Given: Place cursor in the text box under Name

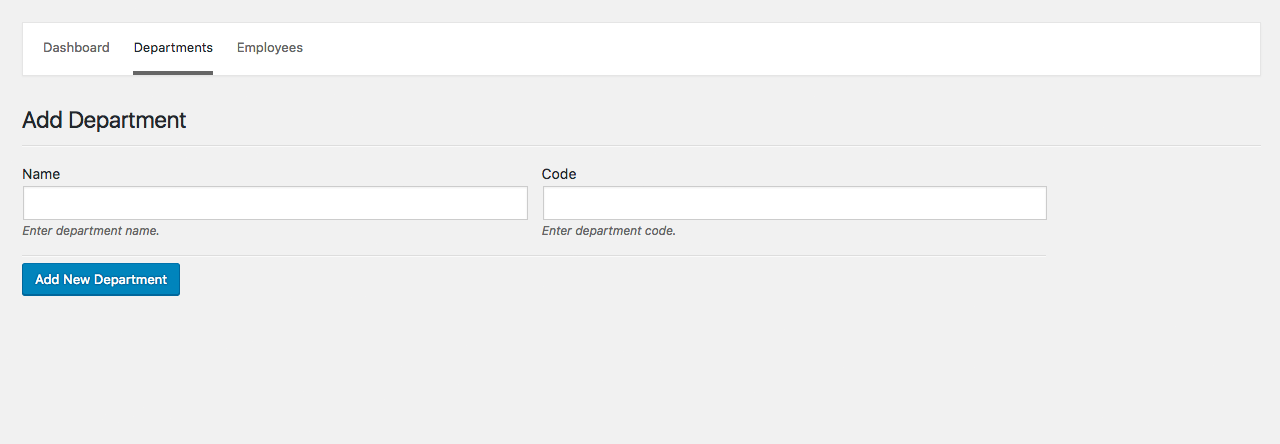Looking at the screenshot, I should [x=275, y=203].
